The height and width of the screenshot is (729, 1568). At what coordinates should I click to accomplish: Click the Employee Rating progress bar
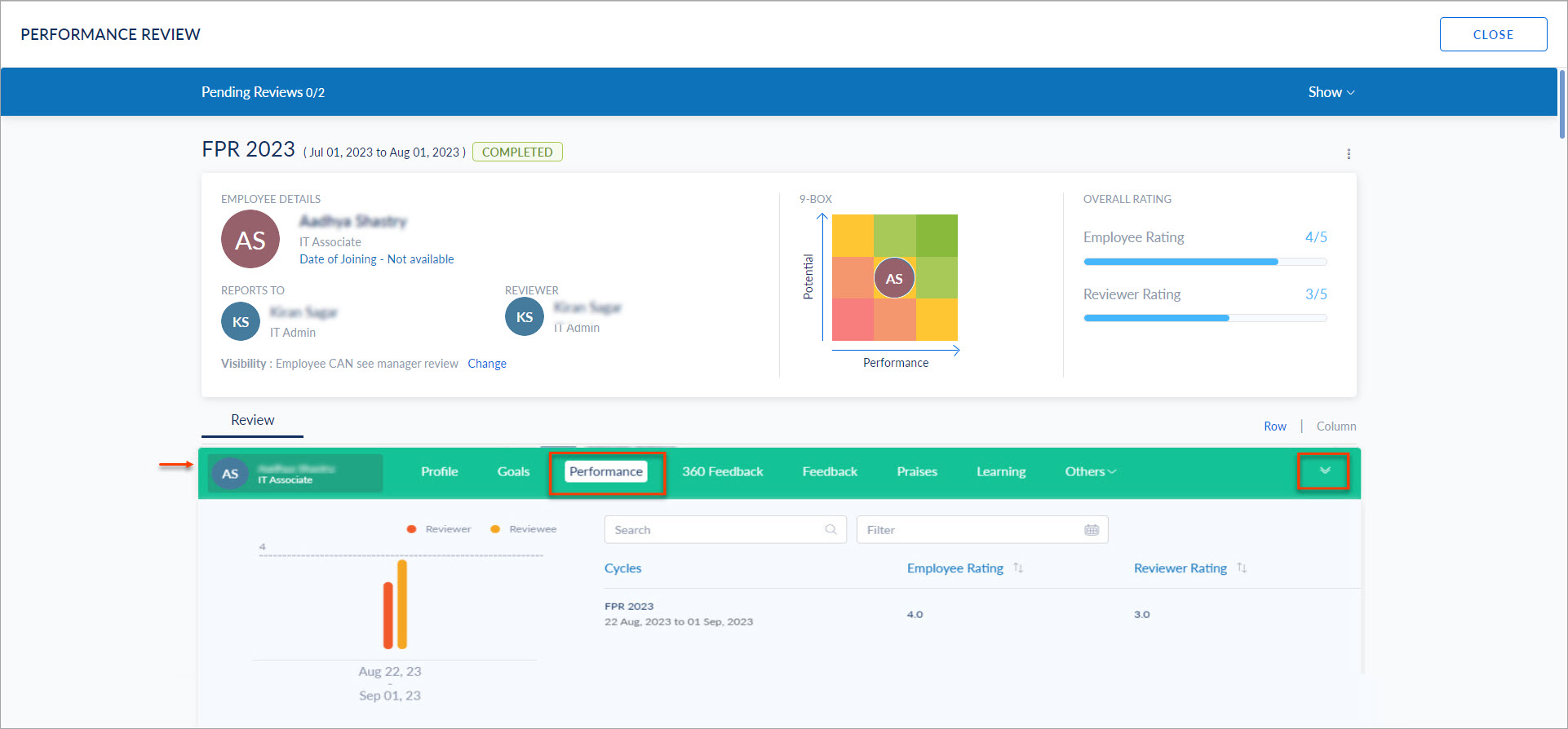pyautogui.click(x=1205, y=262)
